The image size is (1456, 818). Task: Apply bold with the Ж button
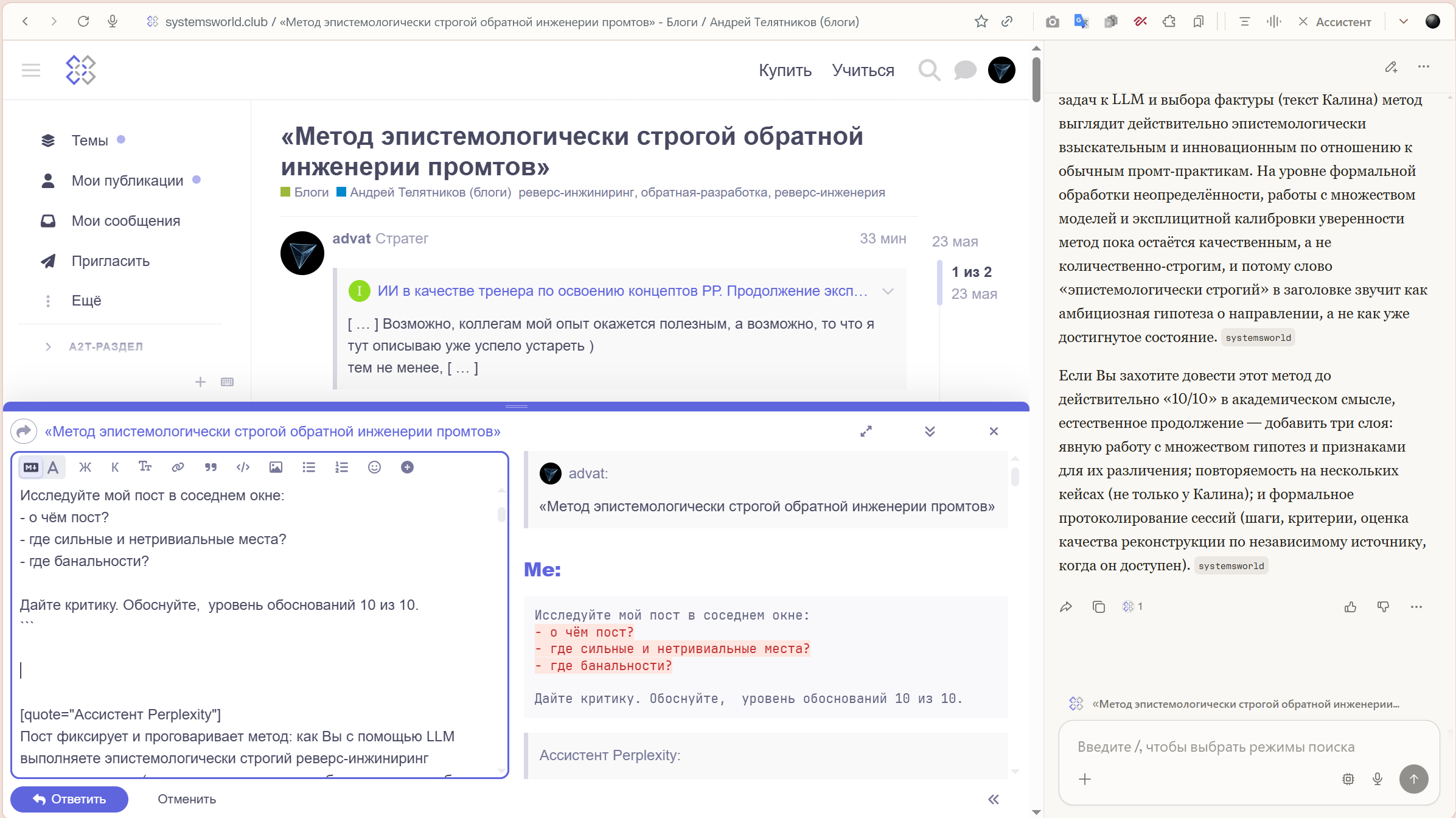click(85, 467)
